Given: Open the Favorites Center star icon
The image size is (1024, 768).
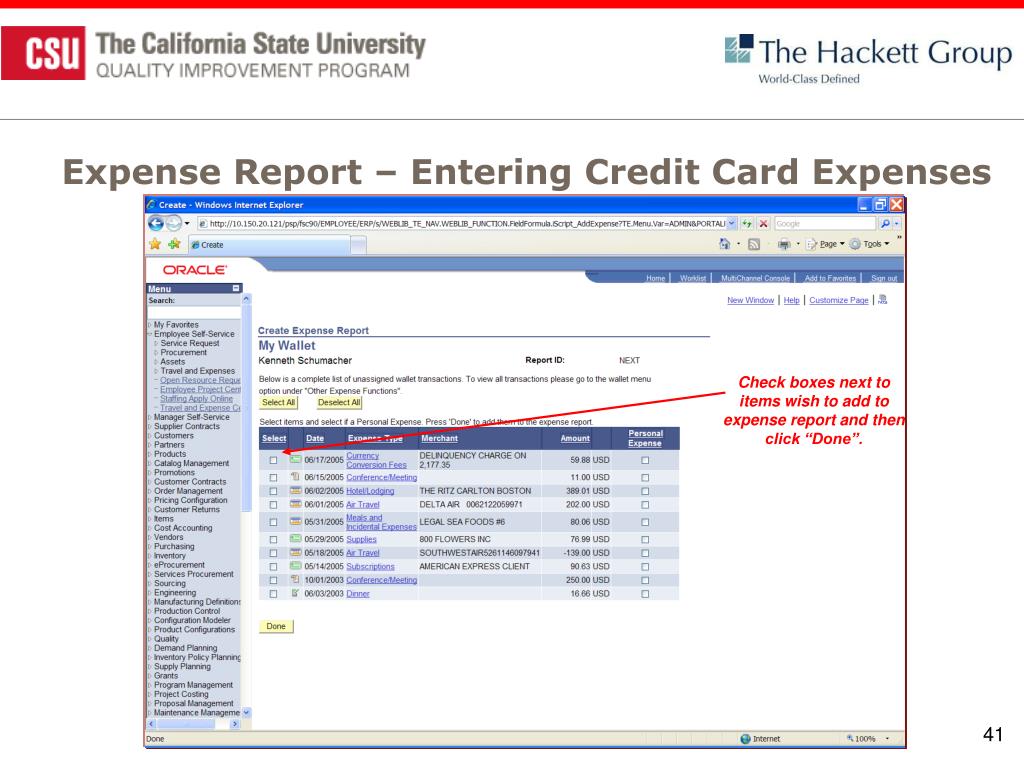Looking at the screenshot, I should (155, 244).
